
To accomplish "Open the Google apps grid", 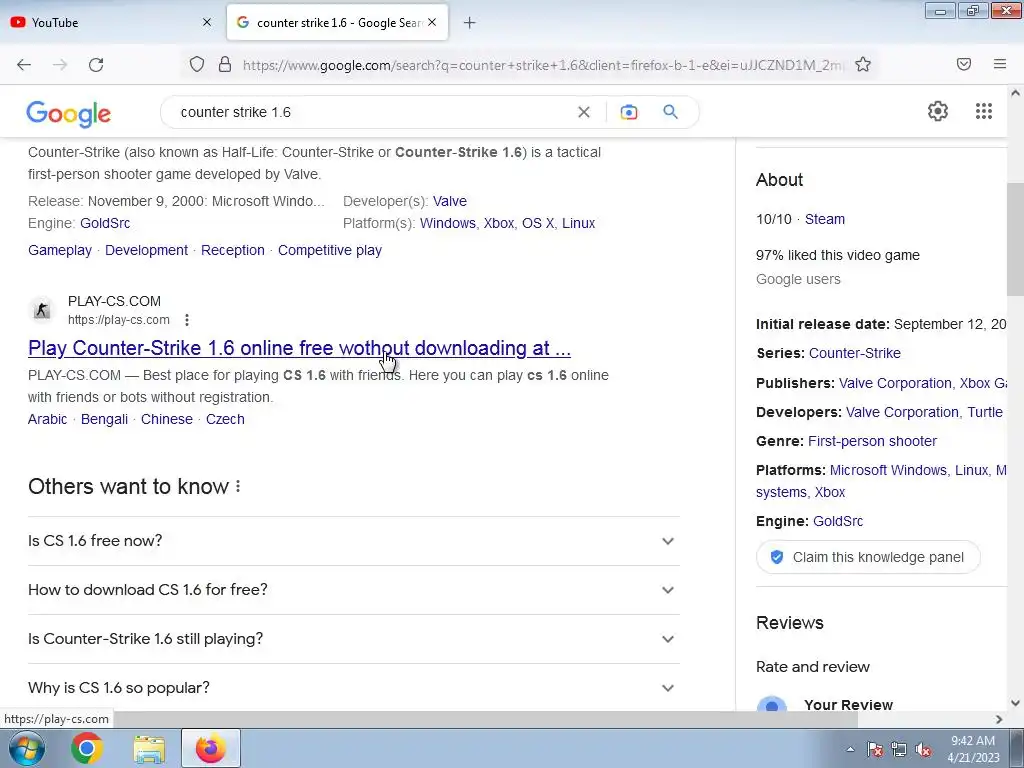I will click(984, 111).
